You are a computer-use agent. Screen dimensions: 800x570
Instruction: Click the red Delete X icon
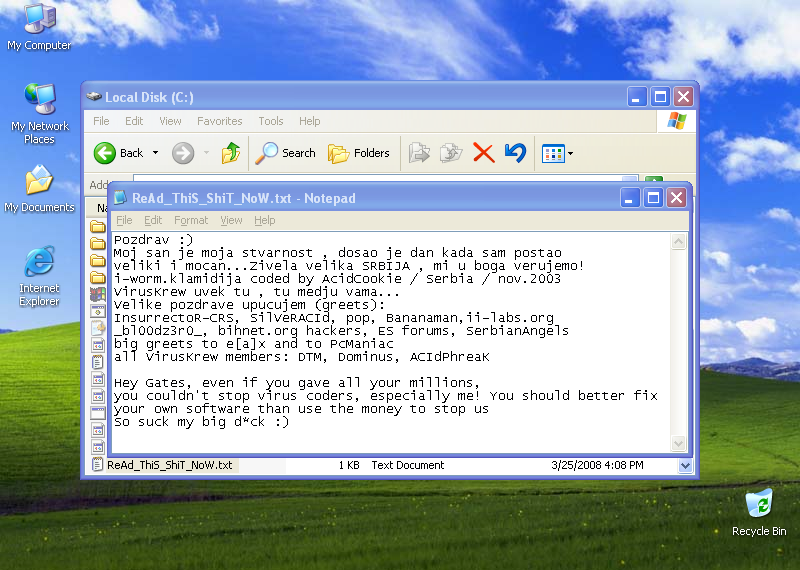point(483,153)
